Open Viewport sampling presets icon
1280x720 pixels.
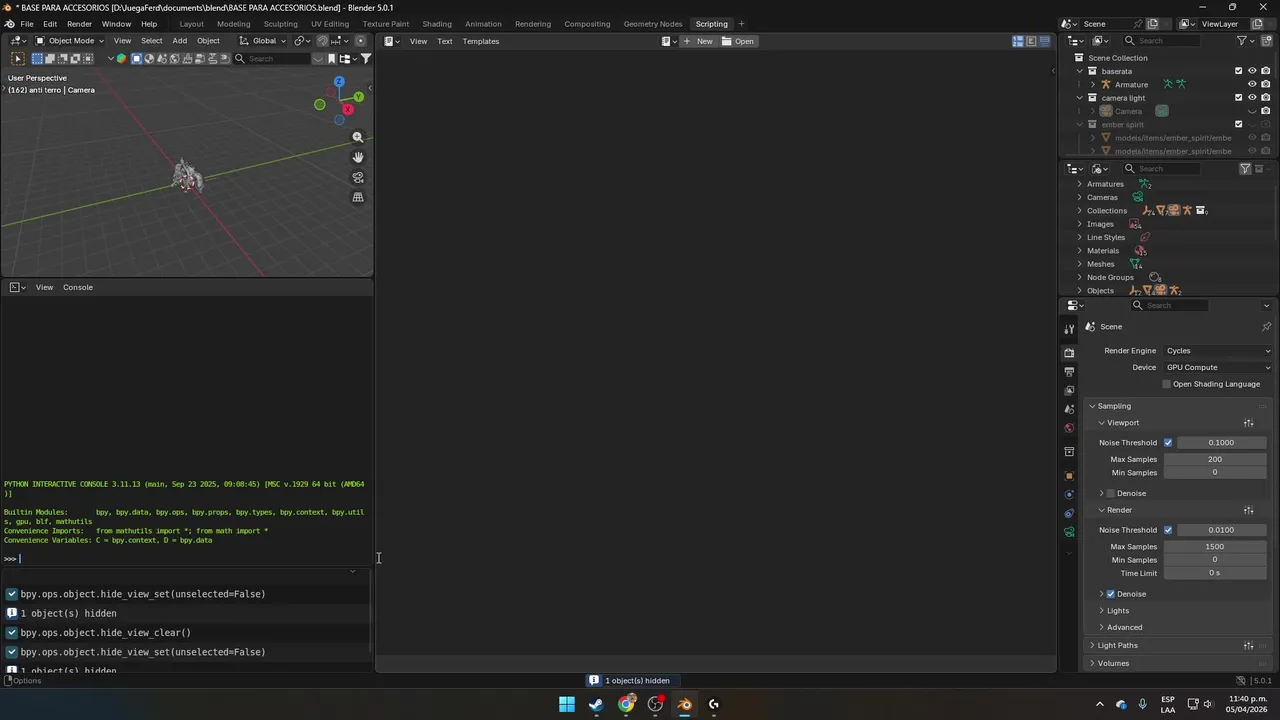pyautogui.click(x=1248, y=423)
